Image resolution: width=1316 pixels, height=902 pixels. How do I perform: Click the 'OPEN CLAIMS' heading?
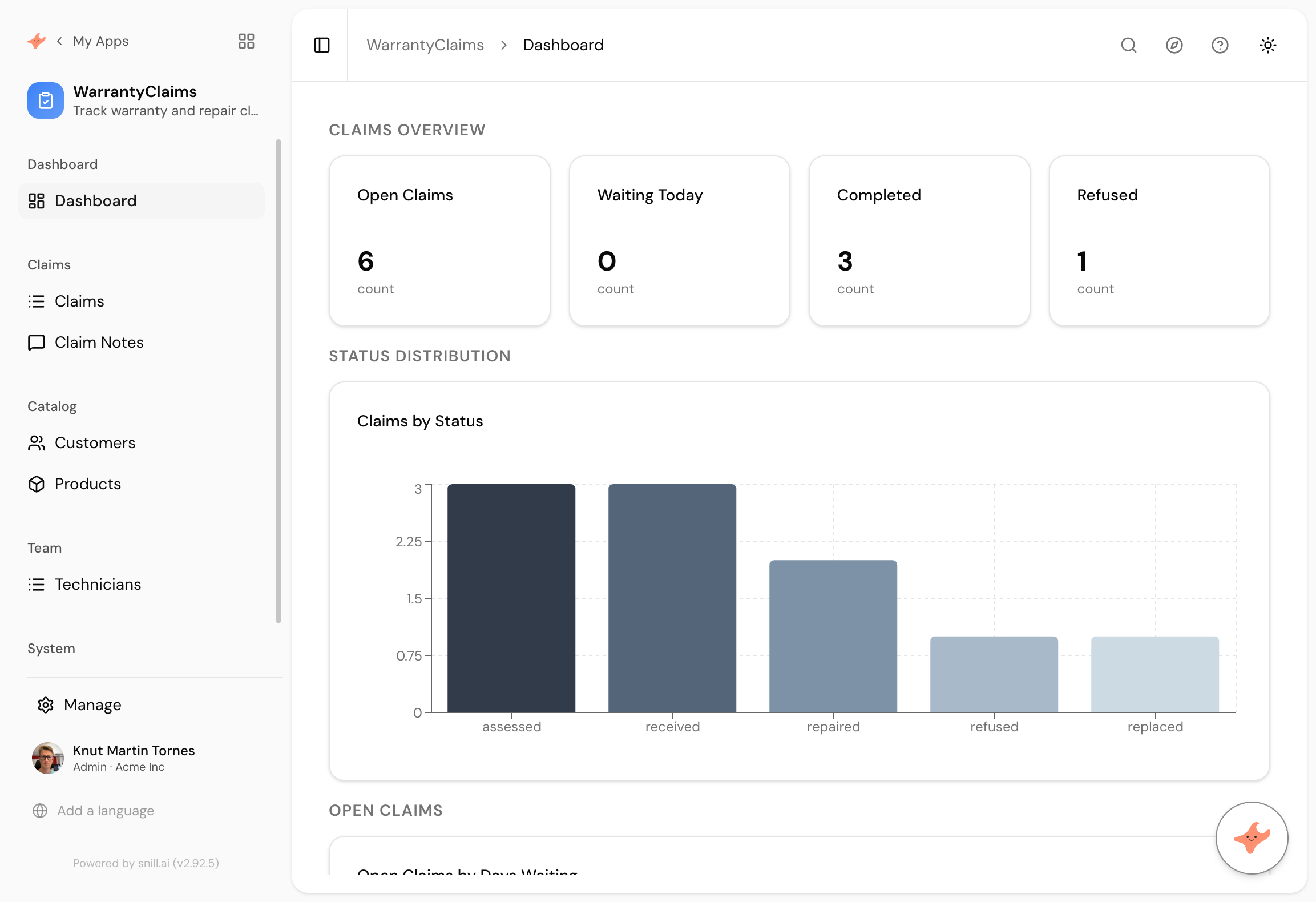coord(386,811)
